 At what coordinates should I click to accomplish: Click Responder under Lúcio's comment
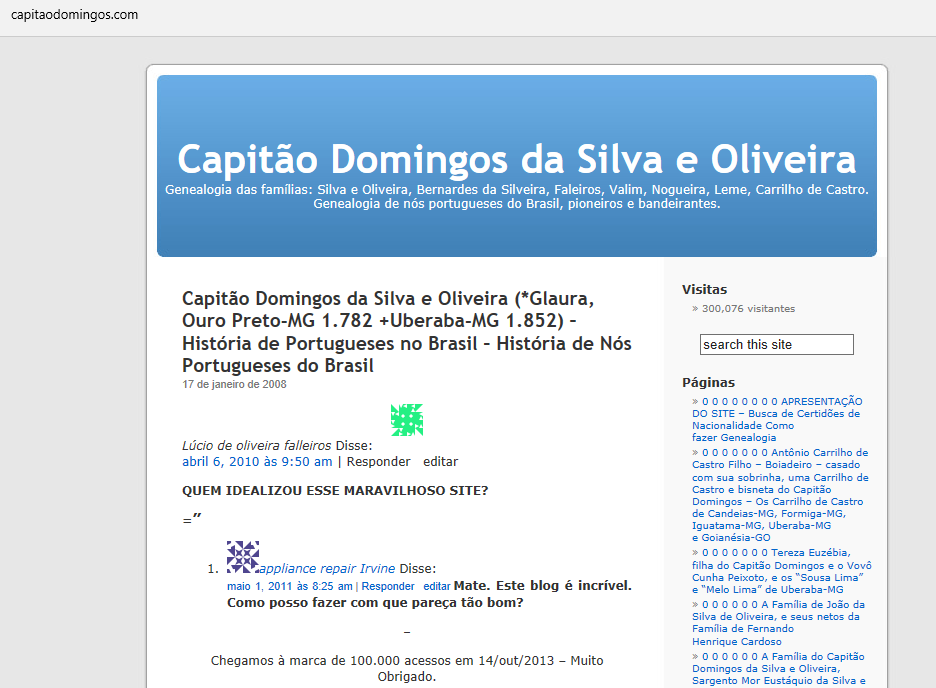[378, 462]
